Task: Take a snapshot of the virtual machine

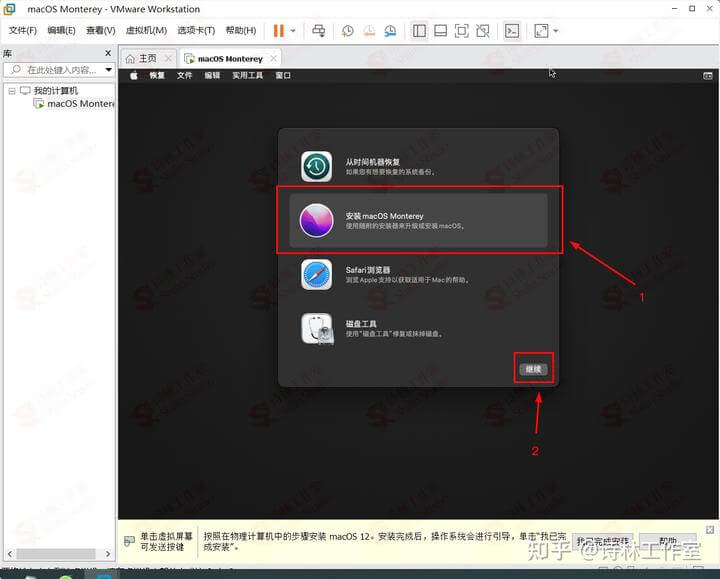Action: (x=348, y=31)
